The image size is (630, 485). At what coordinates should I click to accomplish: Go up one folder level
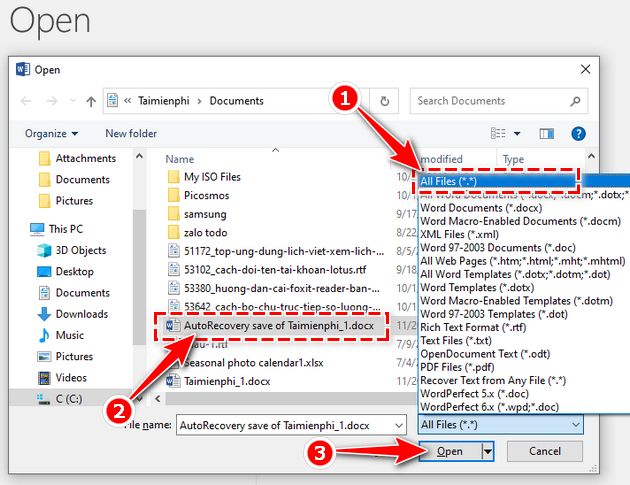91,101
